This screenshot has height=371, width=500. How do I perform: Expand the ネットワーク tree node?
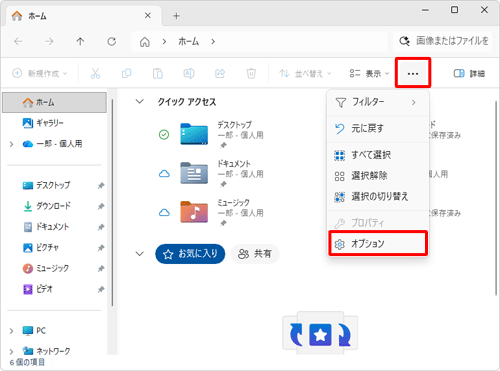tap(12, 351)
